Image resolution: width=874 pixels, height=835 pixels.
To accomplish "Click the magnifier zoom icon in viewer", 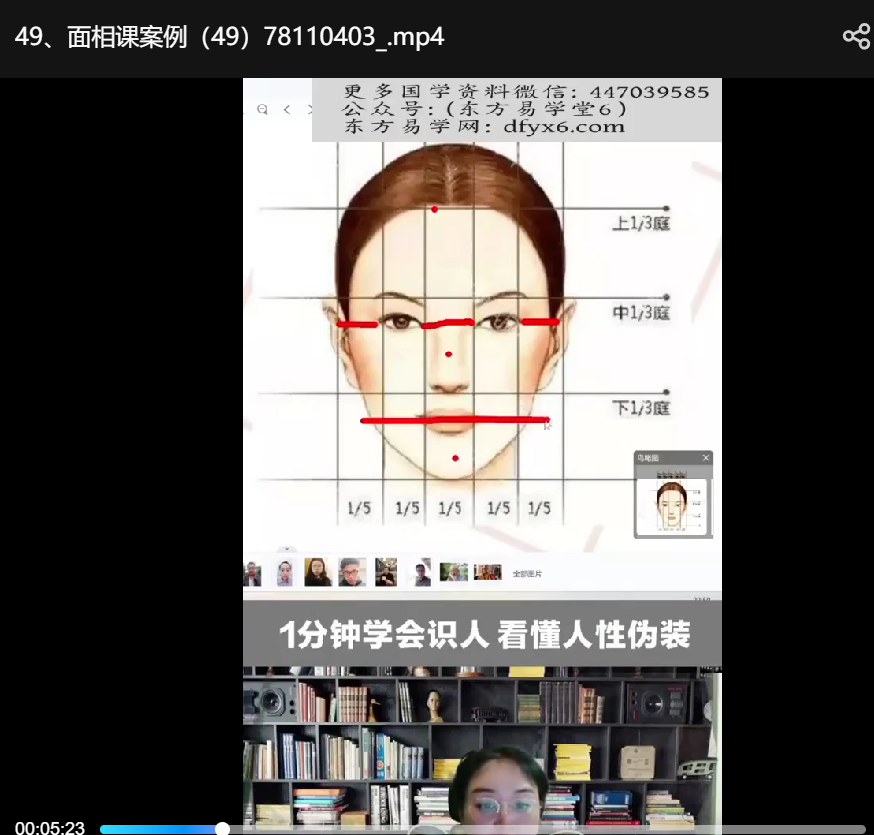I will tap(262, 109).
